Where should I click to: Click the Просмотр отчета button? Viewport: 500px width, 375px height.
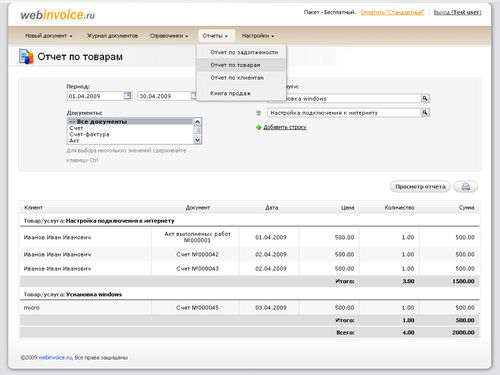tap(420, 187)
